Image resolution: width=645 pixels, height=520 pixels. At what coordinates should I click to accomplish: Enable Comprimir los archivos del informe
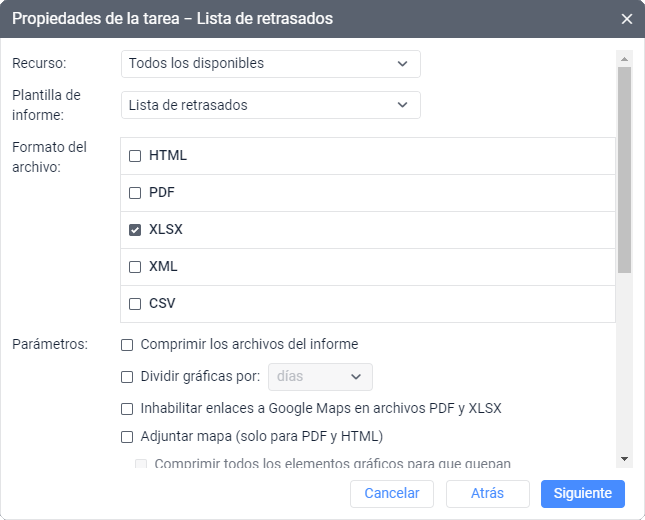(127, 345)
